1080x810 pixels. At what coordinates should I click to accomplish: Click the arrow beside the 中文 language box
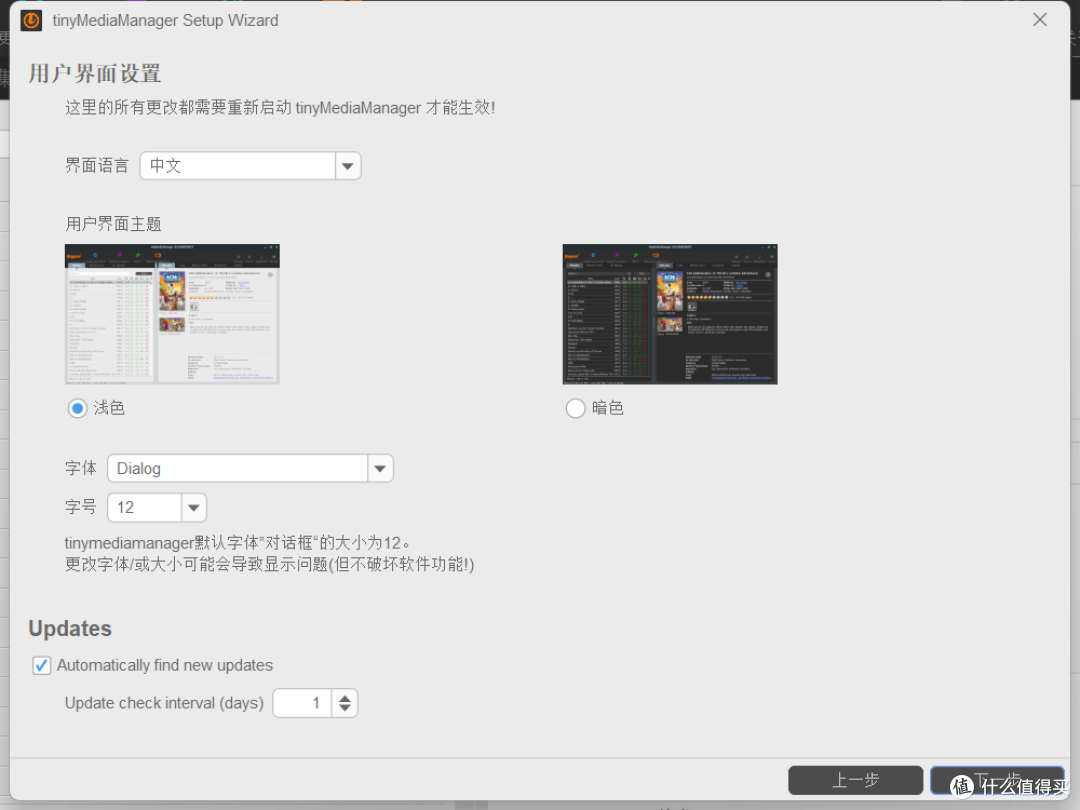[347, 166]
